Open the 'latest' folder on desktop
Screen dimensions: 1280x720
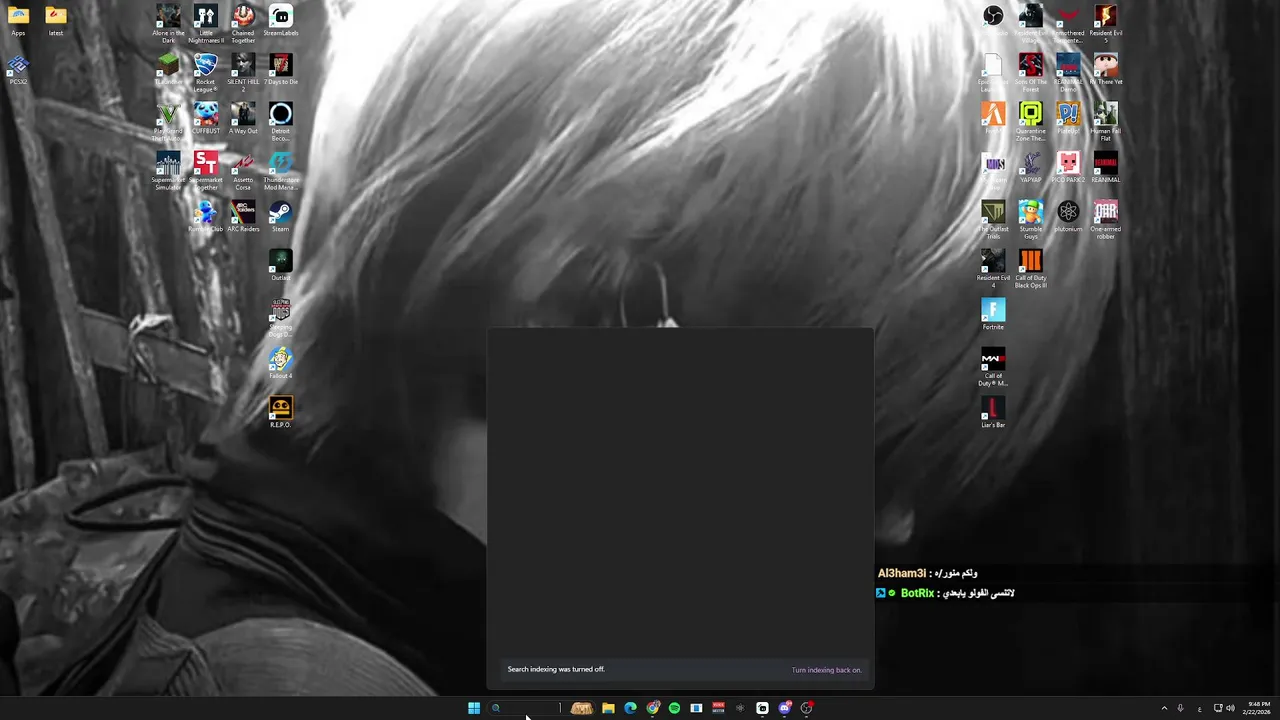click(x=56, y=21)
